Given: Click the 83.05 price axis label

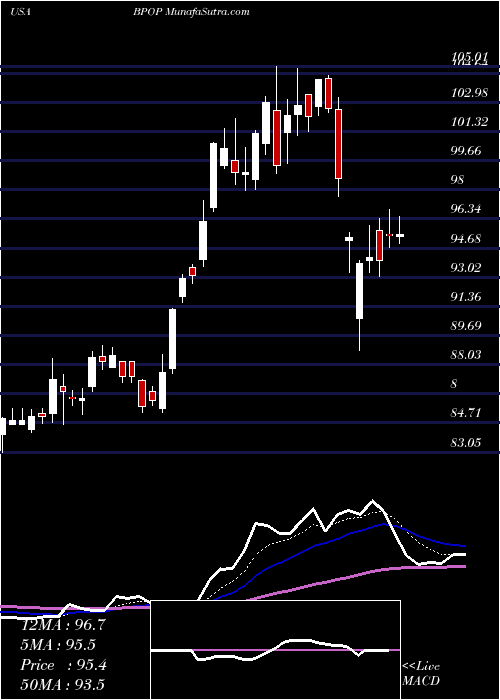Looking at the screenshot, I should (467, 442).
